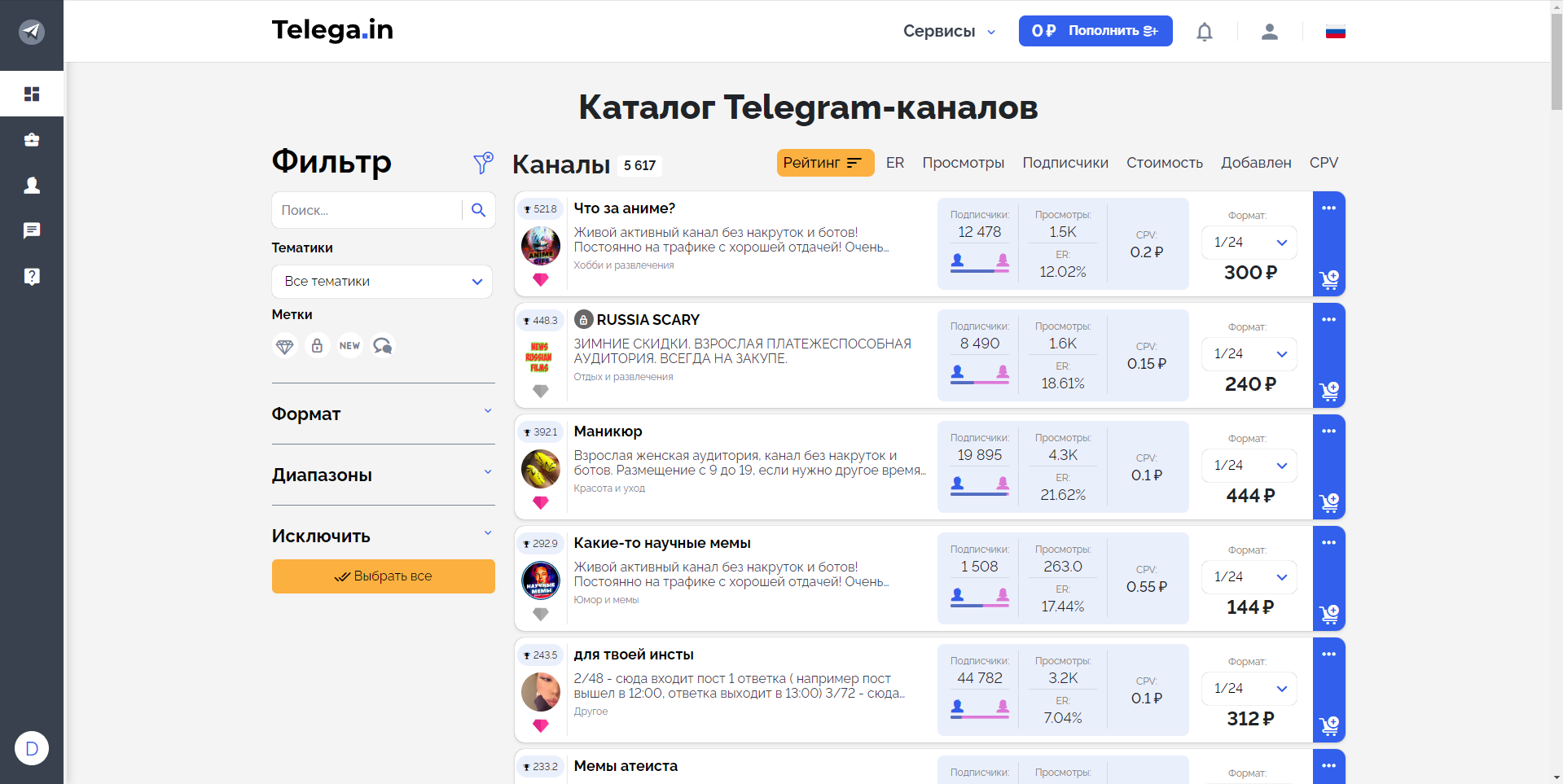Add 'Что за аниме?' to cart
This screenshot has width=1563, height=784.
tap(1329, 280)
